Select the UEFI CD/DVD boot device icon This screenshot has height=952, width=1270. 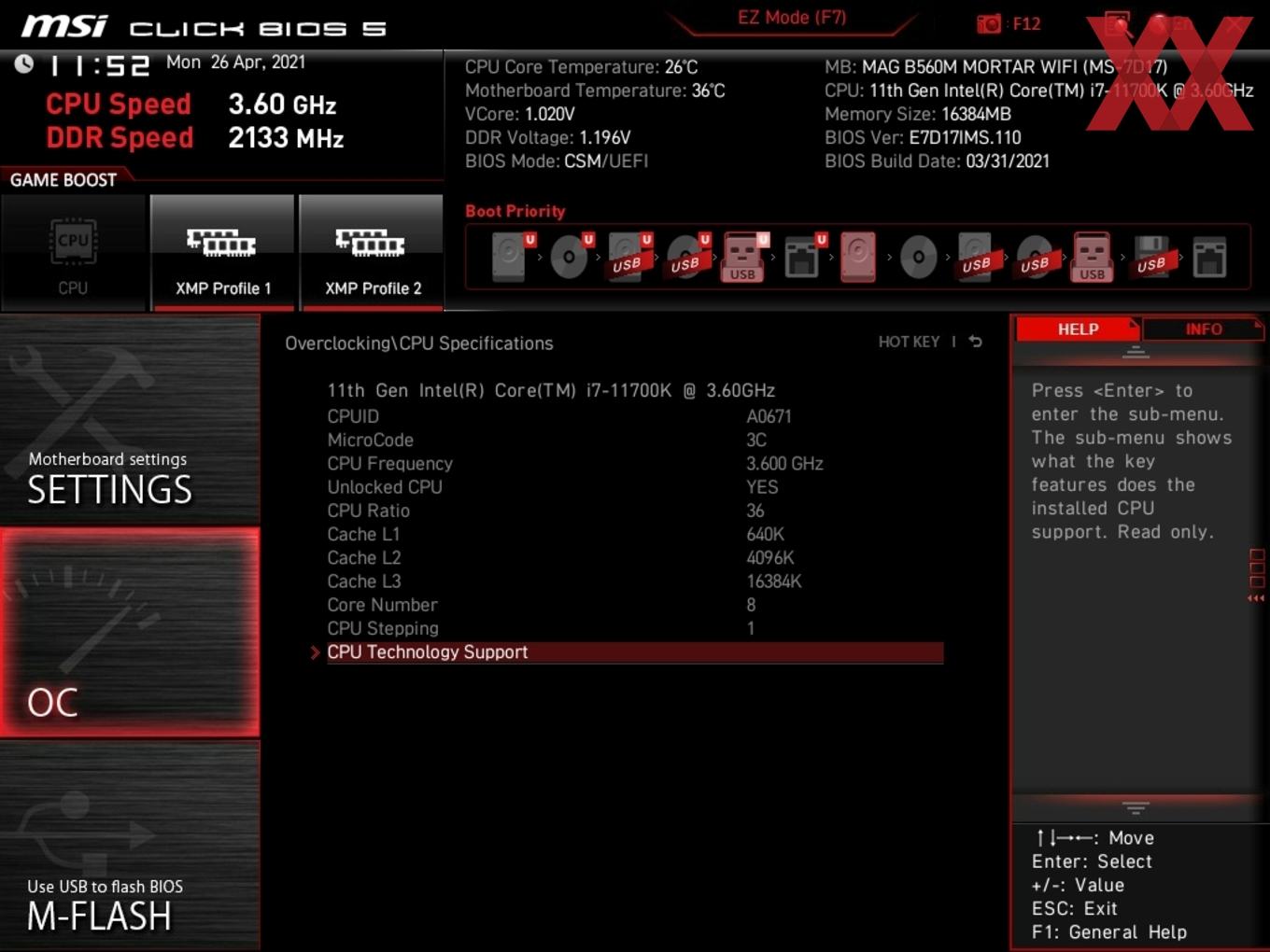click(x=571, y=257)
